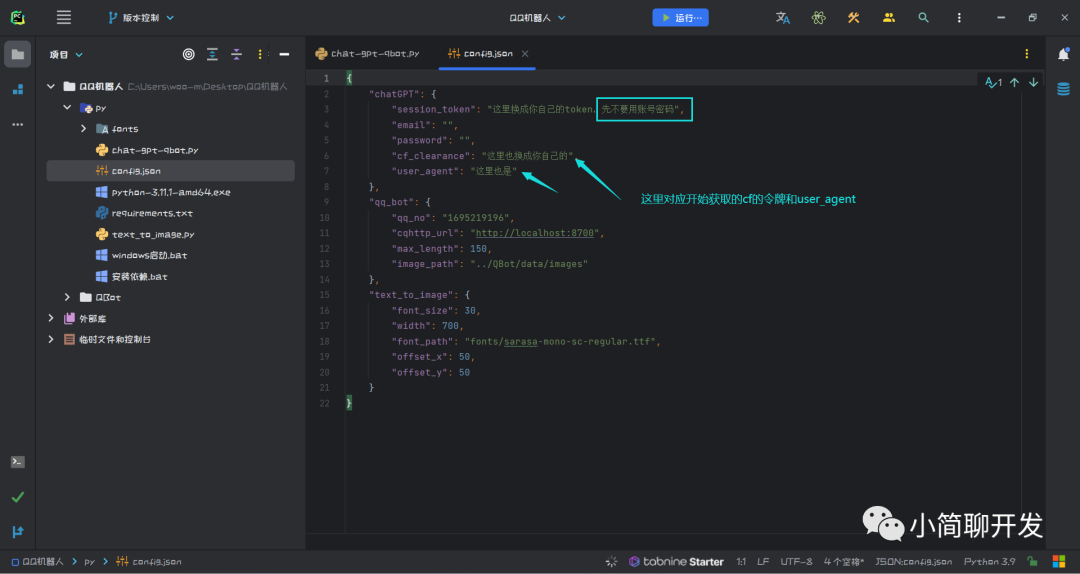The image size is (1080, 574).
Task: Click the 1:1 cursor position indicator
Action: point(740,562)
